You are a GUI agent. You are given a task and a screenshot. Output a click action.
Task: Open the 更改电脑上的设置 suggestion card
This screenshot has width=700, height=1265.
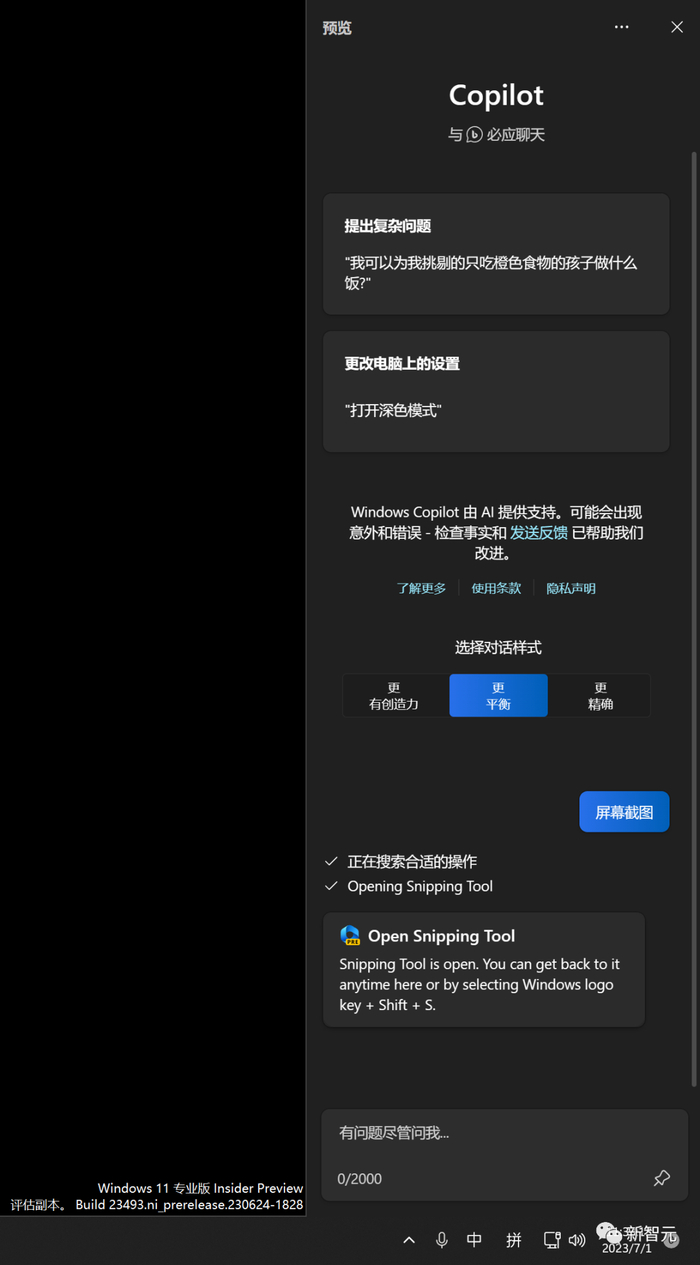(496, 392)
